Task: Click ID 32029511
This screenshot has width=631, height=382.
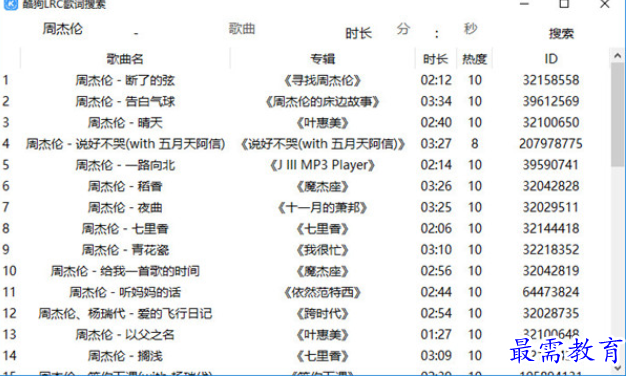Action: 551,207
